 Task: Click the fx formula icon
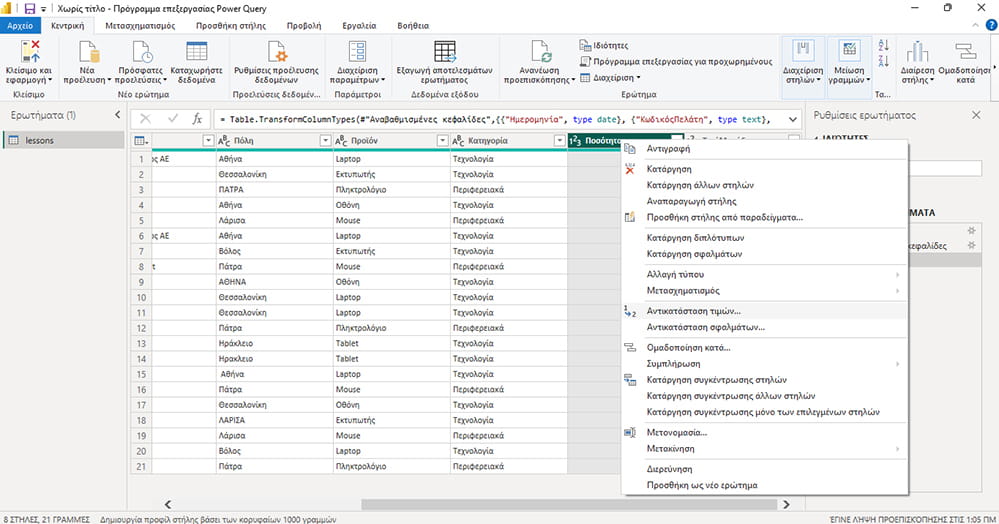coord(198,119)
